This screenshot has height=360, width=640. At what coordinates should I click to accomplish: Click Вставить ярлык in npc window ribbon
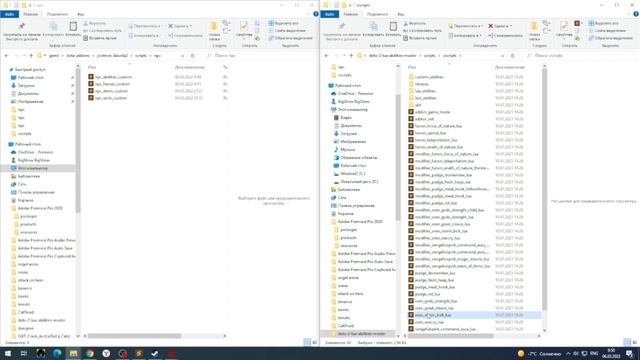pyautogui.click(x=100, y=38)
